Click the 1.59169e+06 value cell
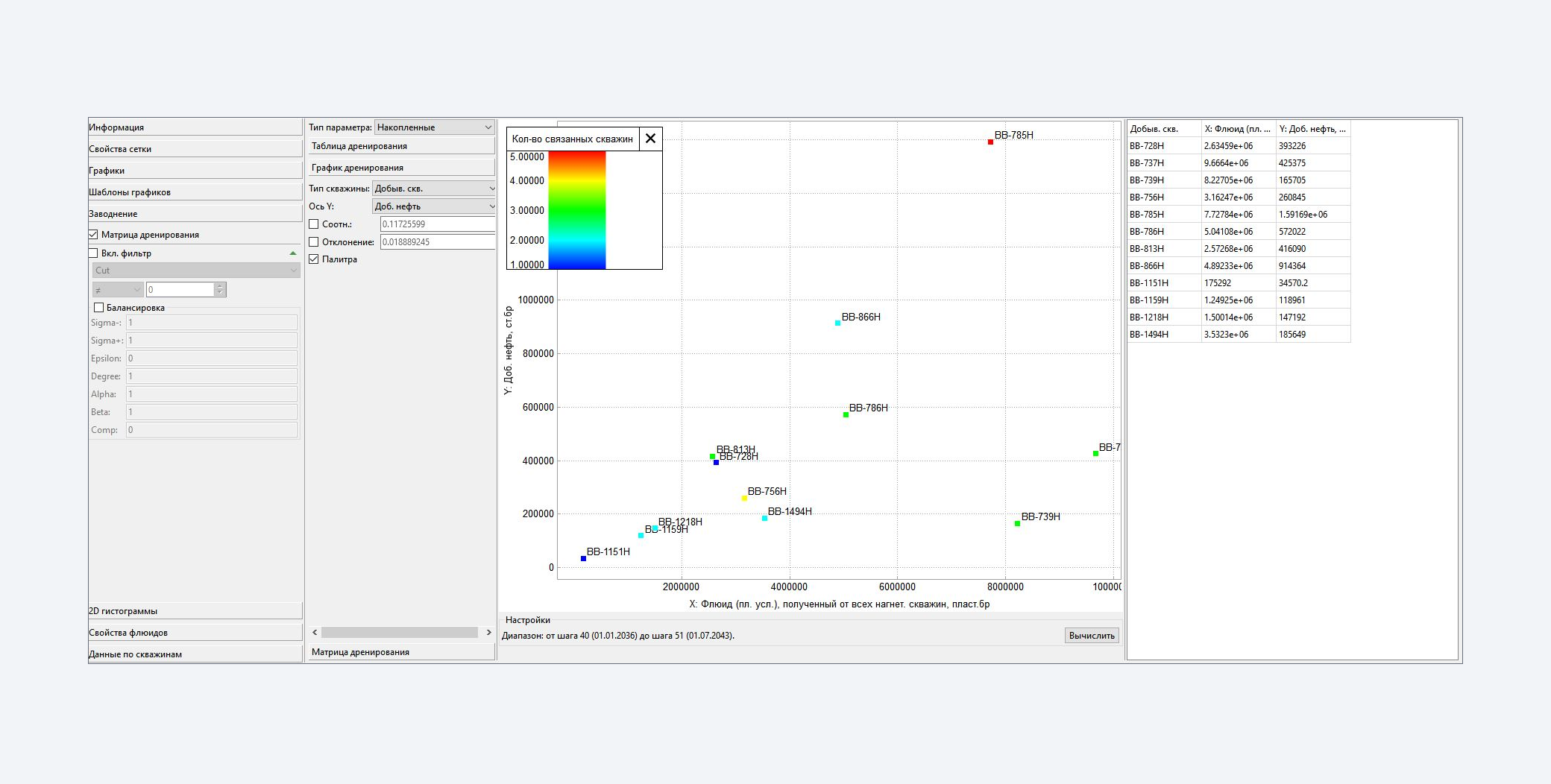 tap(1313, 215)
